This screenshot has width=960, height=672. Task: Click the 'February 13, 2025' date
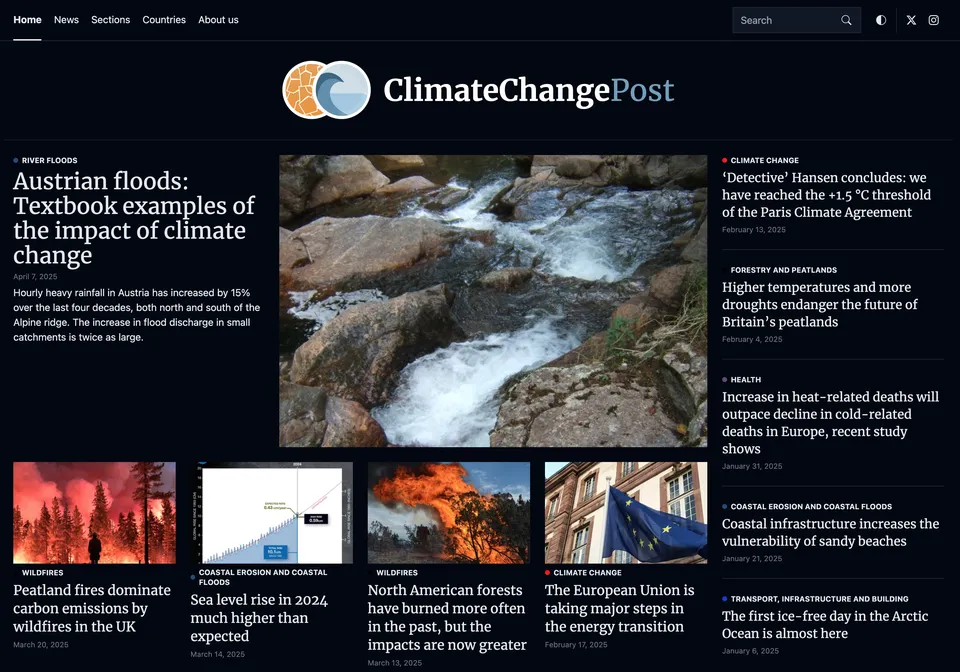pos(754,230)
